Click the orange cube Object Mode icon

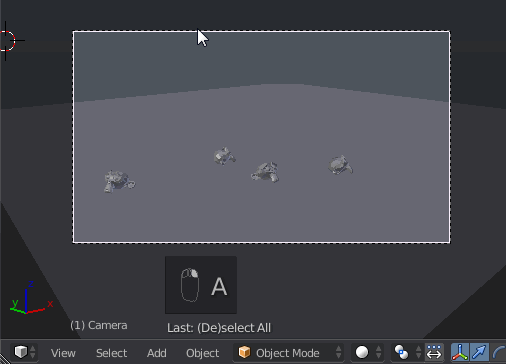point(244,352)
